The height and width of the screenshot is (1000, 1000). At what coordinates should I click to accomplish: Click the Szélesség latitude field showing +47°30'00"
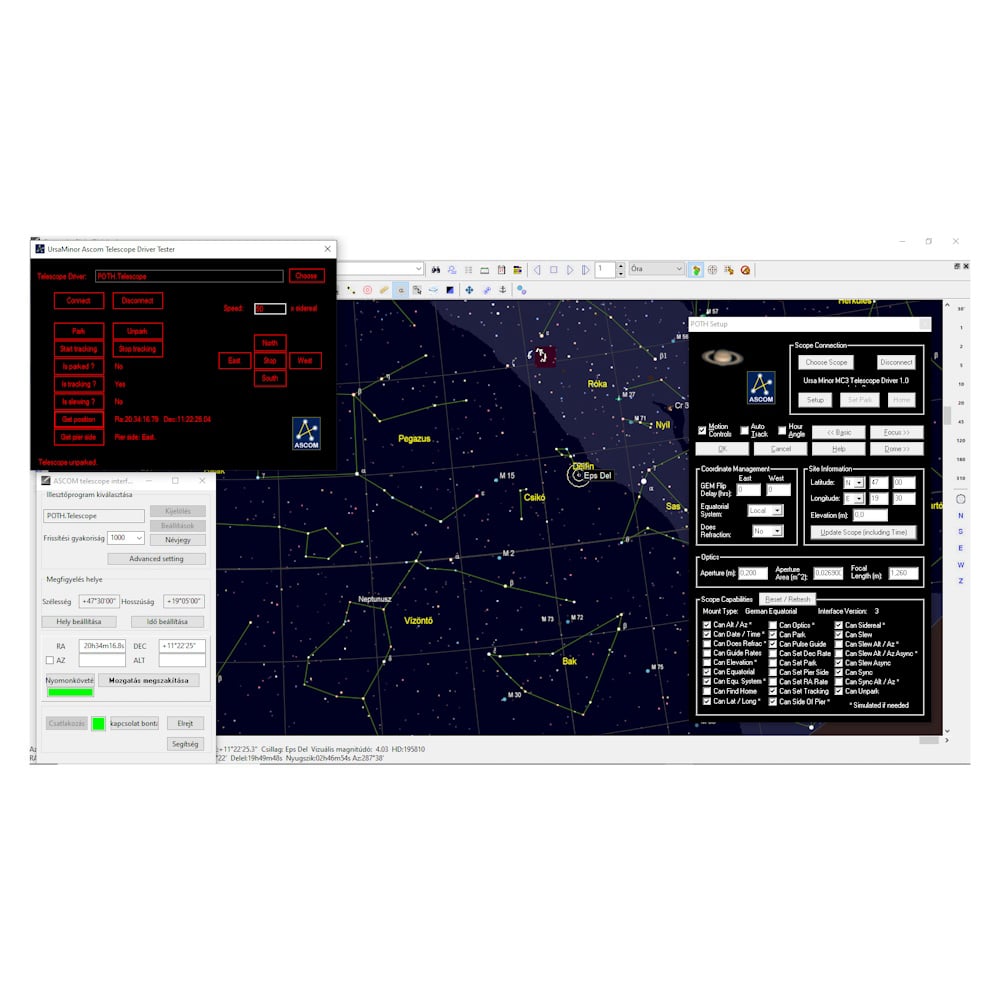pyautogui.click(x=99, y=601)
